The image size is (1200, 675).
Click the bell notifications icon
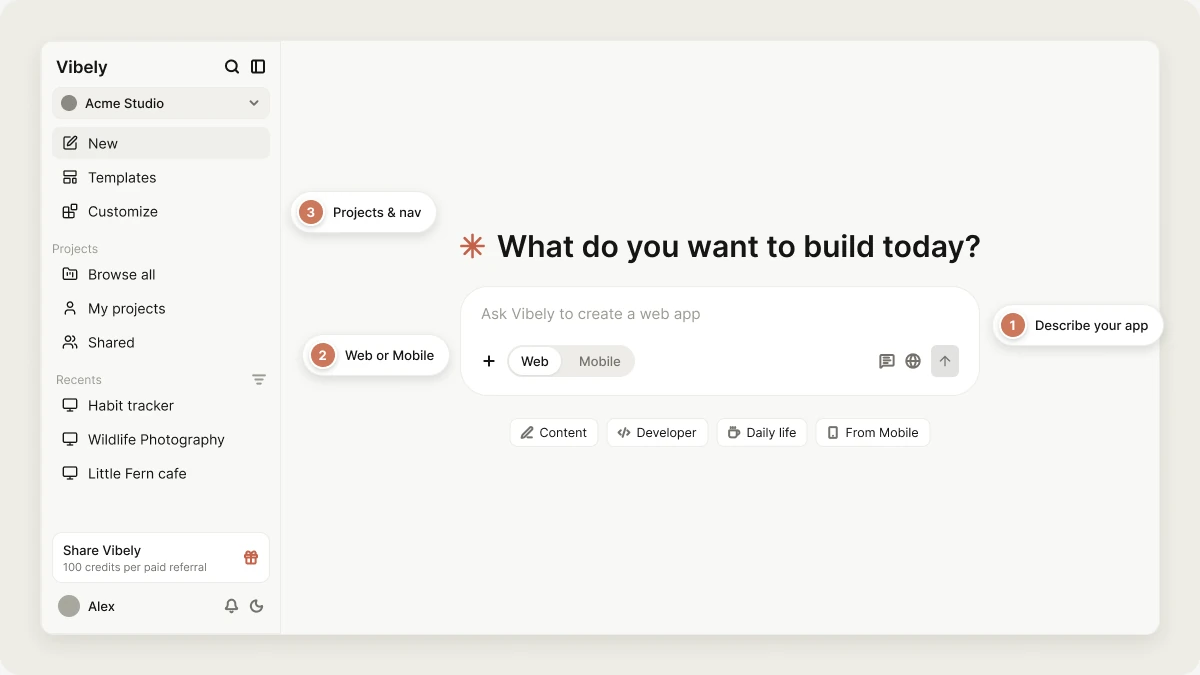(231, 606)
